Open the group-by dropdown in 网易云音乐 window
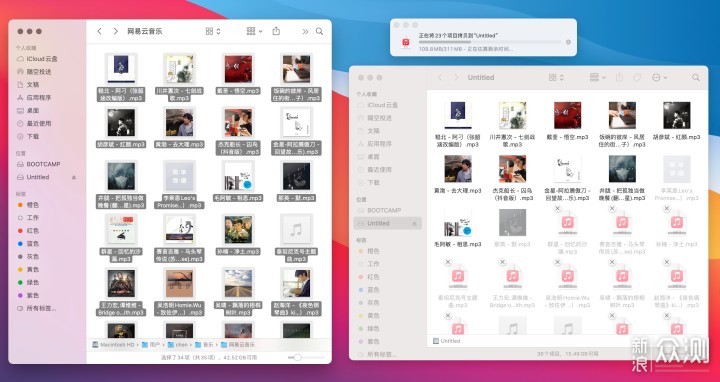The image size is (720, 382). point(254,31)
